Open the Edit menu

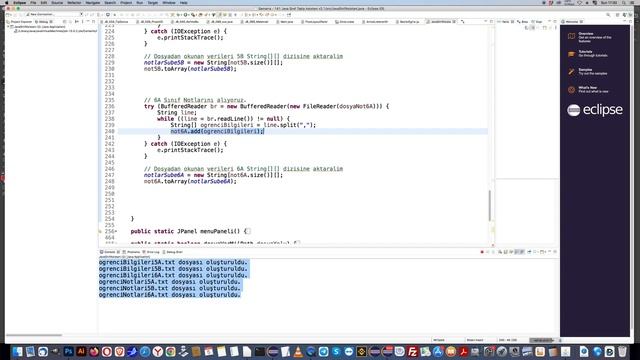(x=44, y=3)
